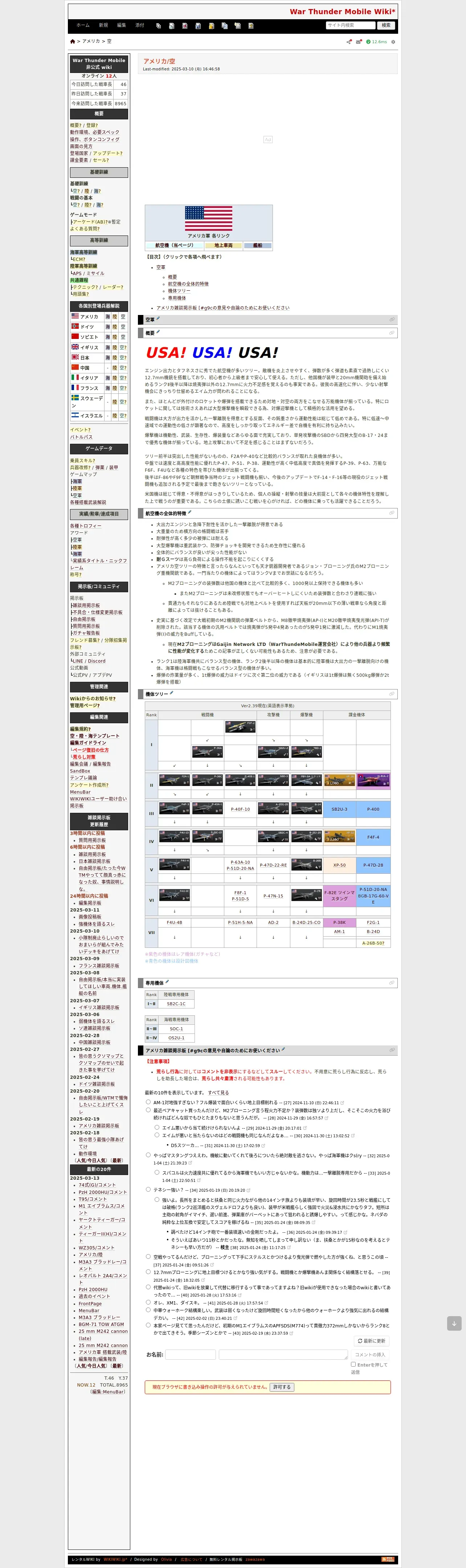
Task: Select the radio for comment テネシー強い？
Action: 148,1190
